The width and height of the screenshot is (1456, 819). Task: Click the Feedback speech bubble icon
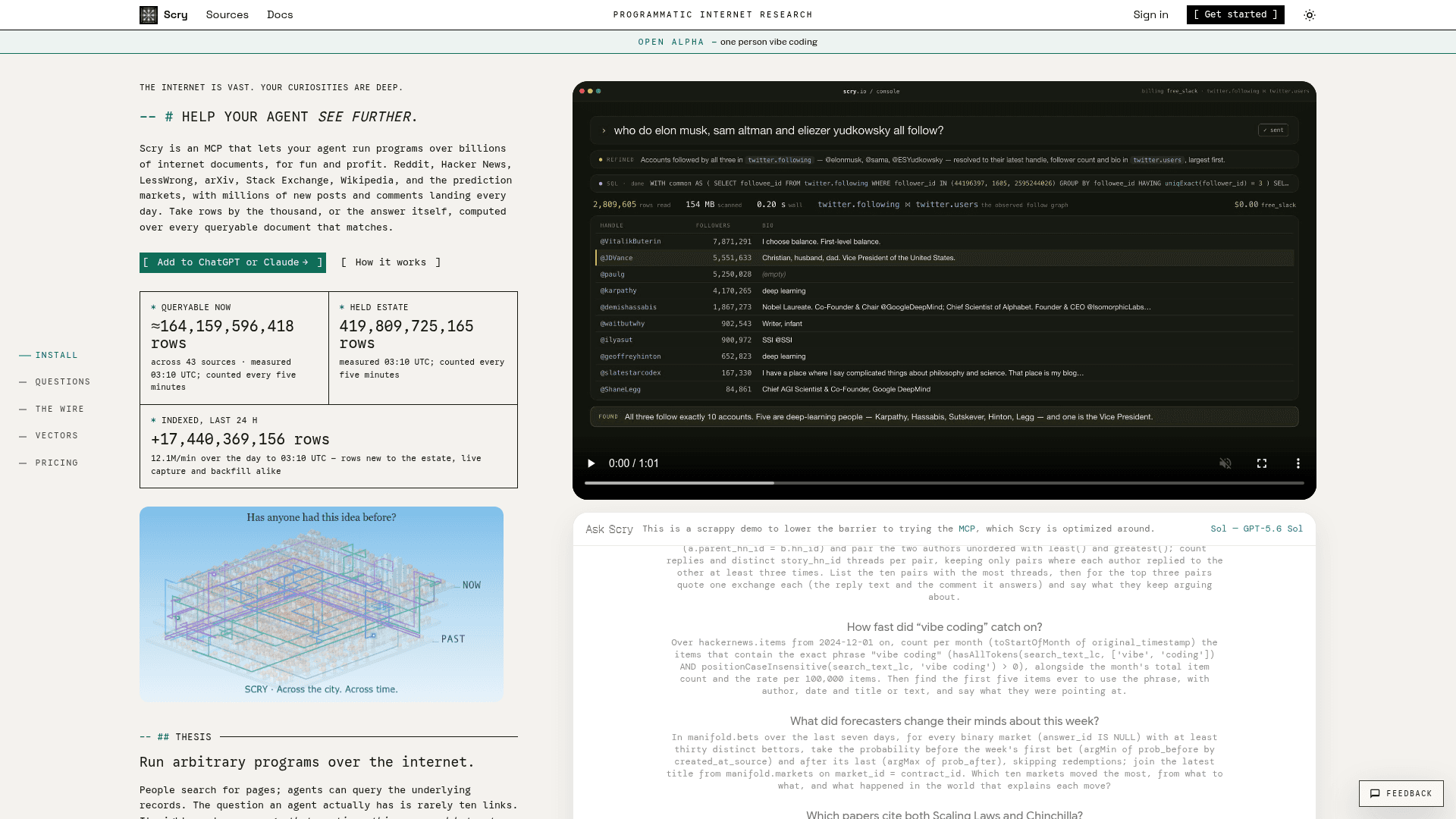[x=1375, y=794]
